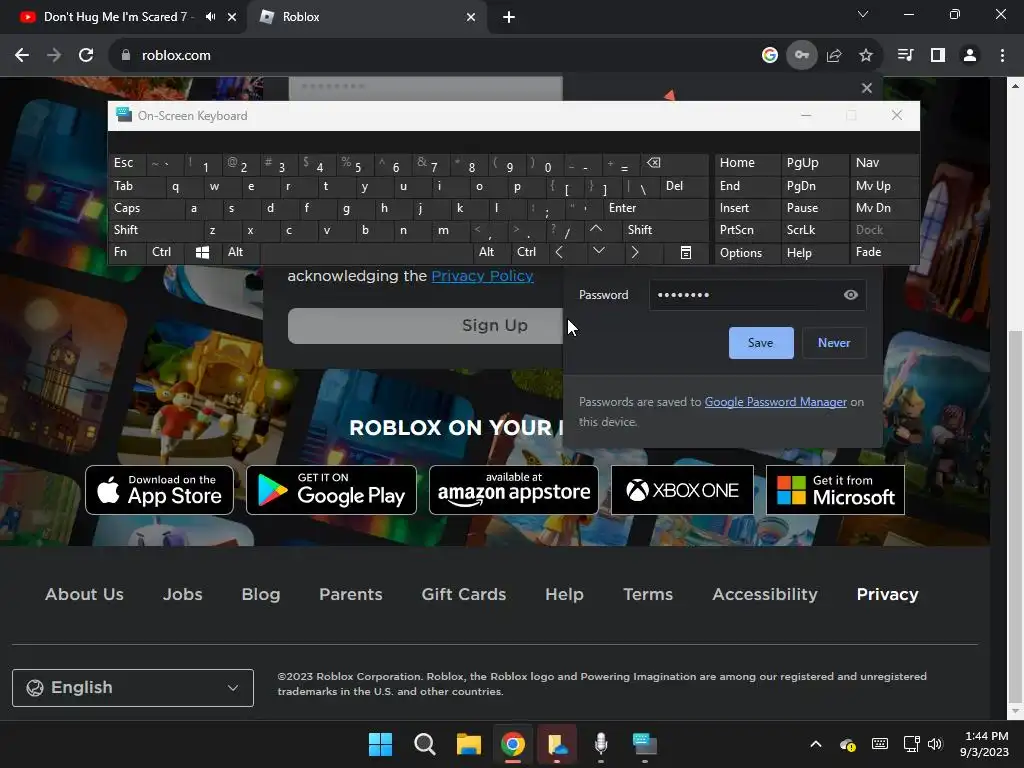Open the Privacy footer link
The image size is (1024, 768).
tap(888, 594)
